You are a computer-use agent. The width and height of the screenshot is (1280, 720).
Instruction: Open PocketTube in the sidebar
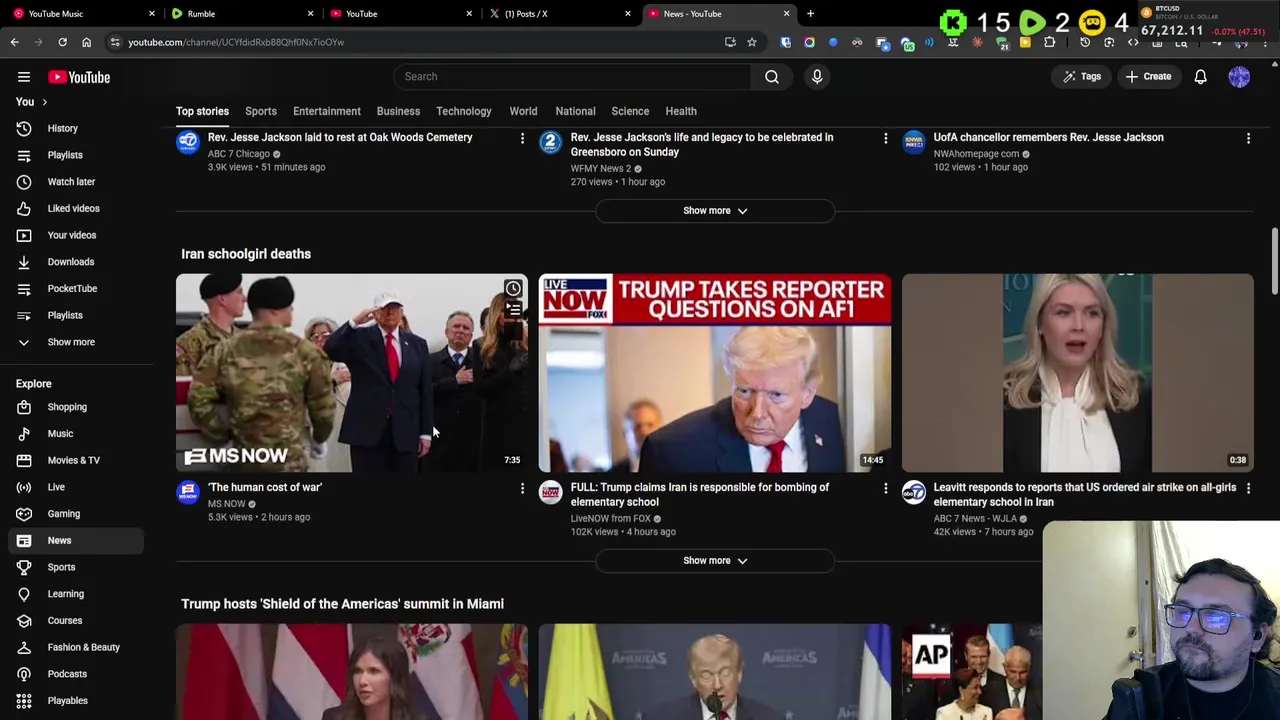point(72,288)
